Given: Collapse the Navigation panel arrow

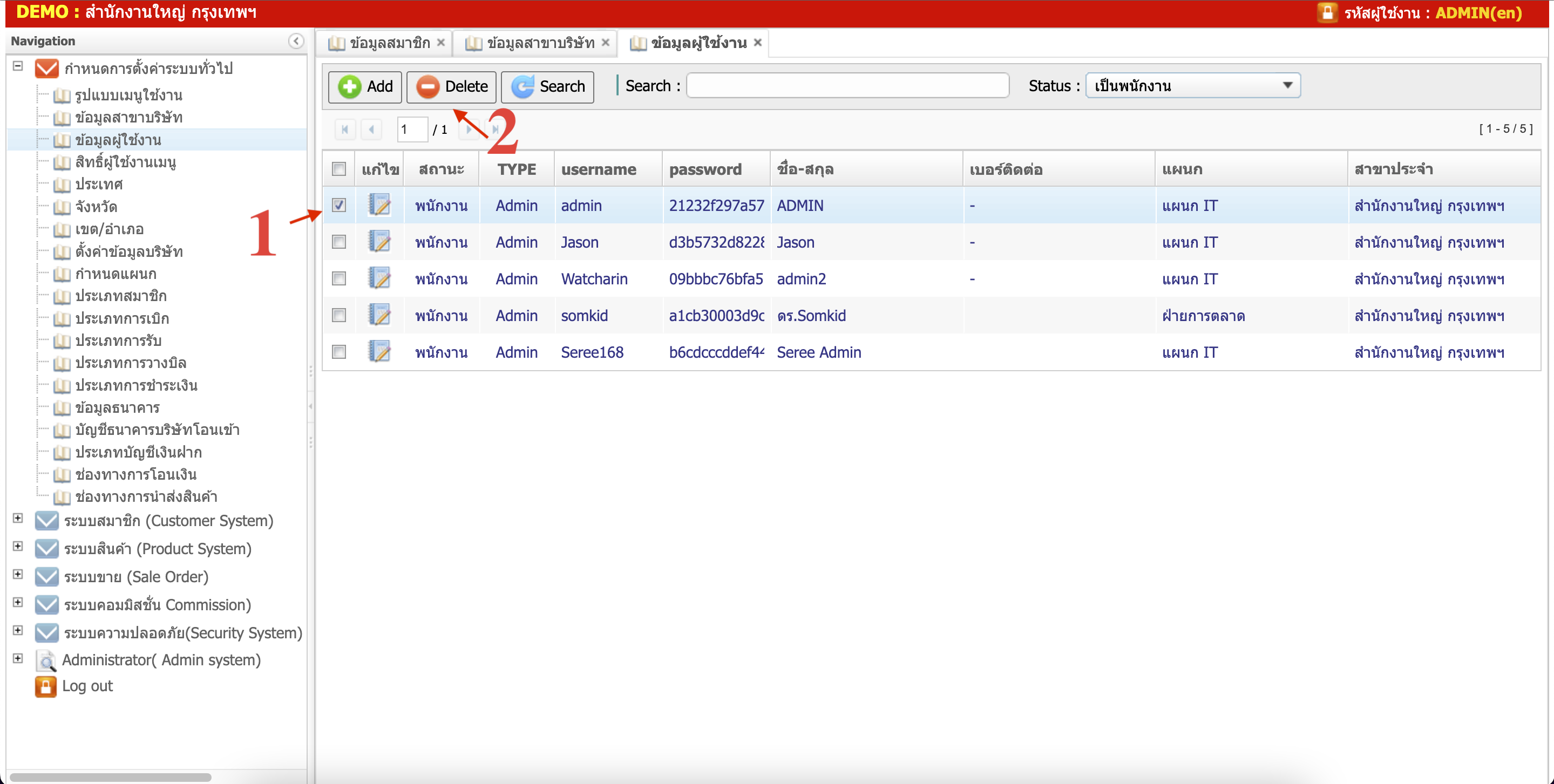Looking at the screenshot, I should [x=296, y=41].
